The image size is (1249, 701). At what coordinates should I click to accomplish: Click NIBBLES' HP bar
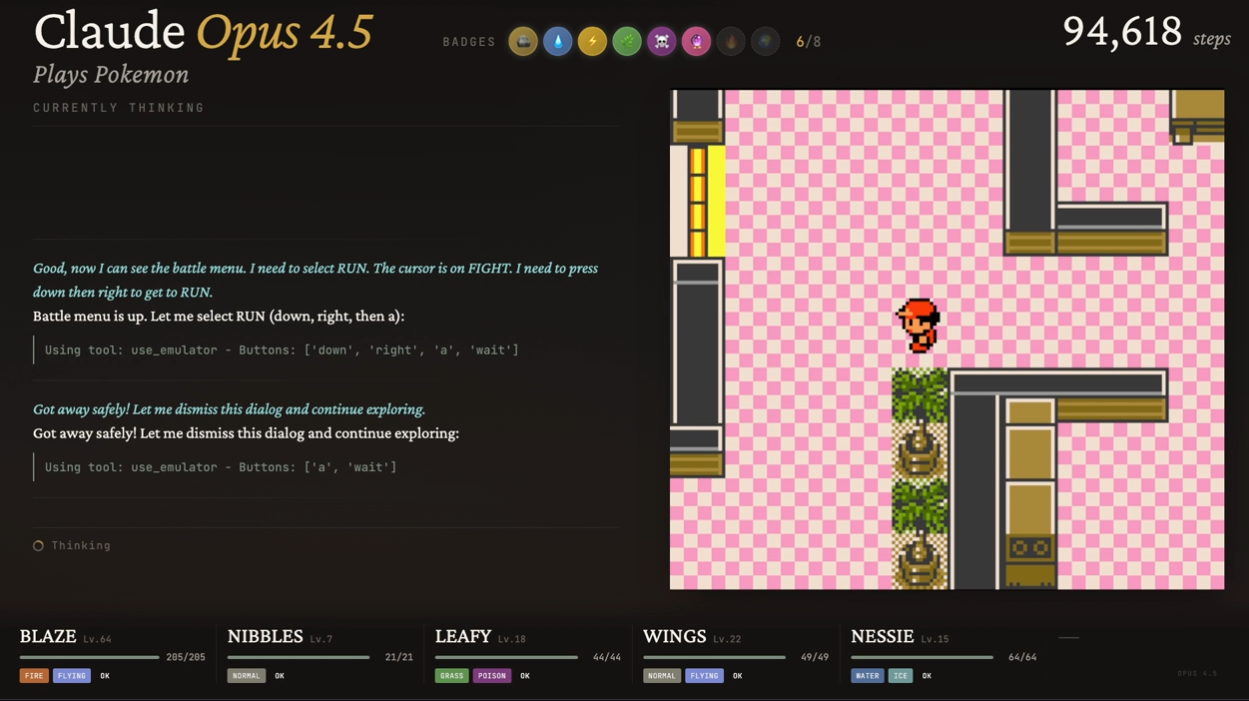tap(298, 657)
